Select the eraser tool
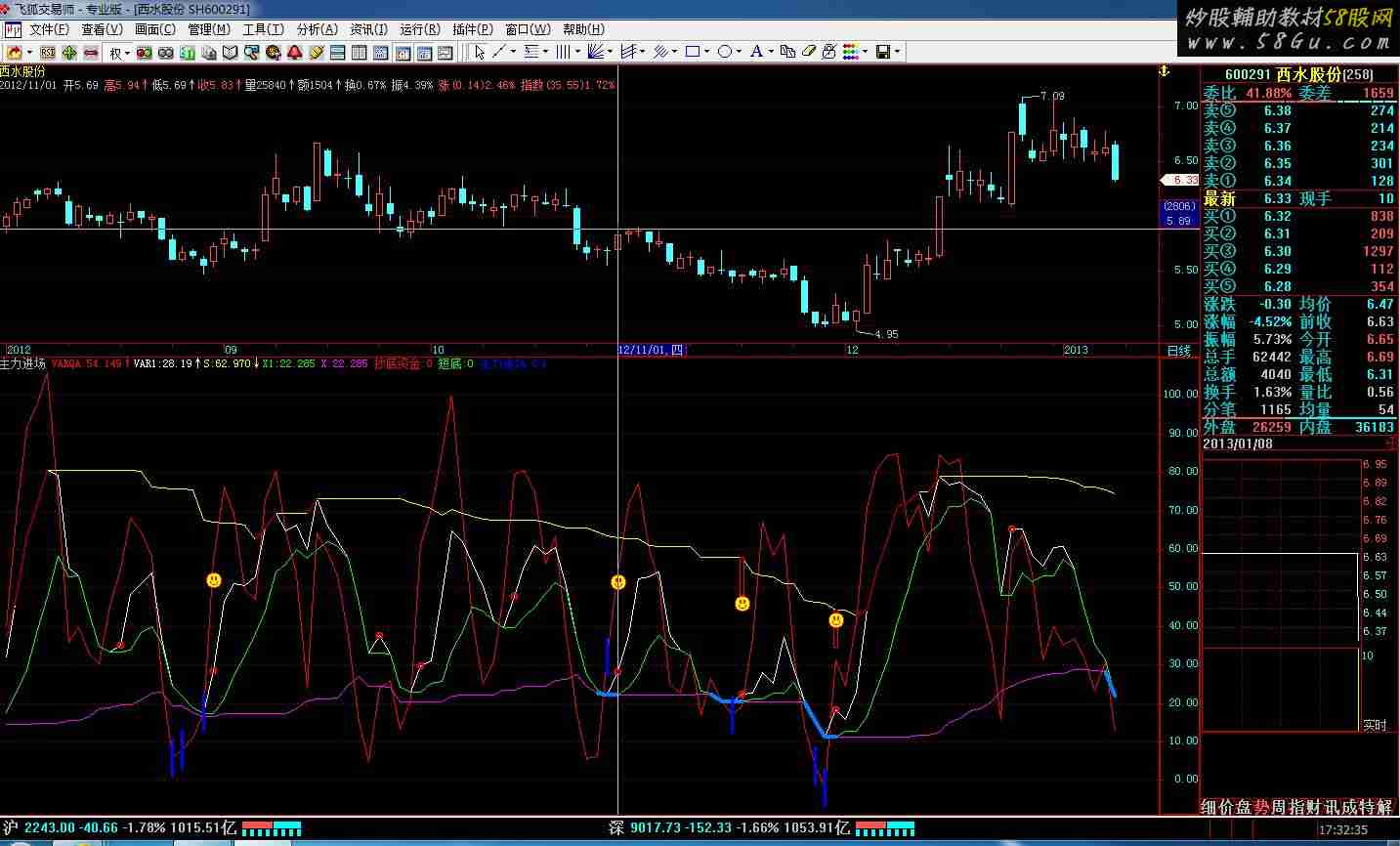Viewport: 1400px width, 846px height. 809,52
